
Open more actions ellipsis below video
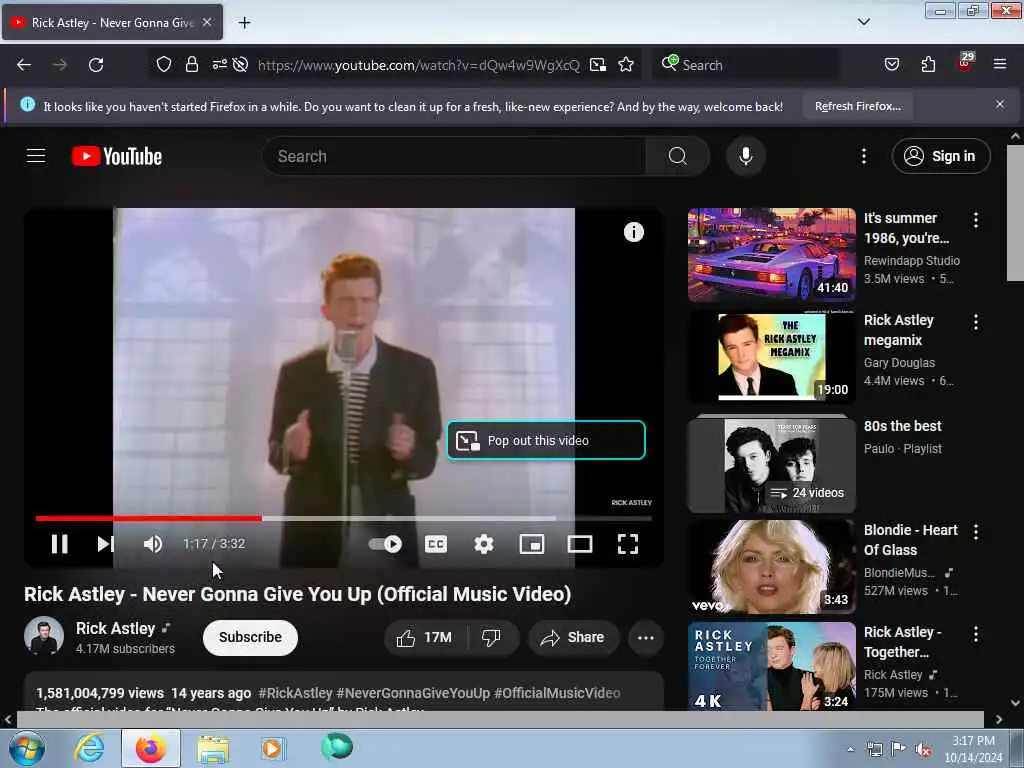point(646,637)
